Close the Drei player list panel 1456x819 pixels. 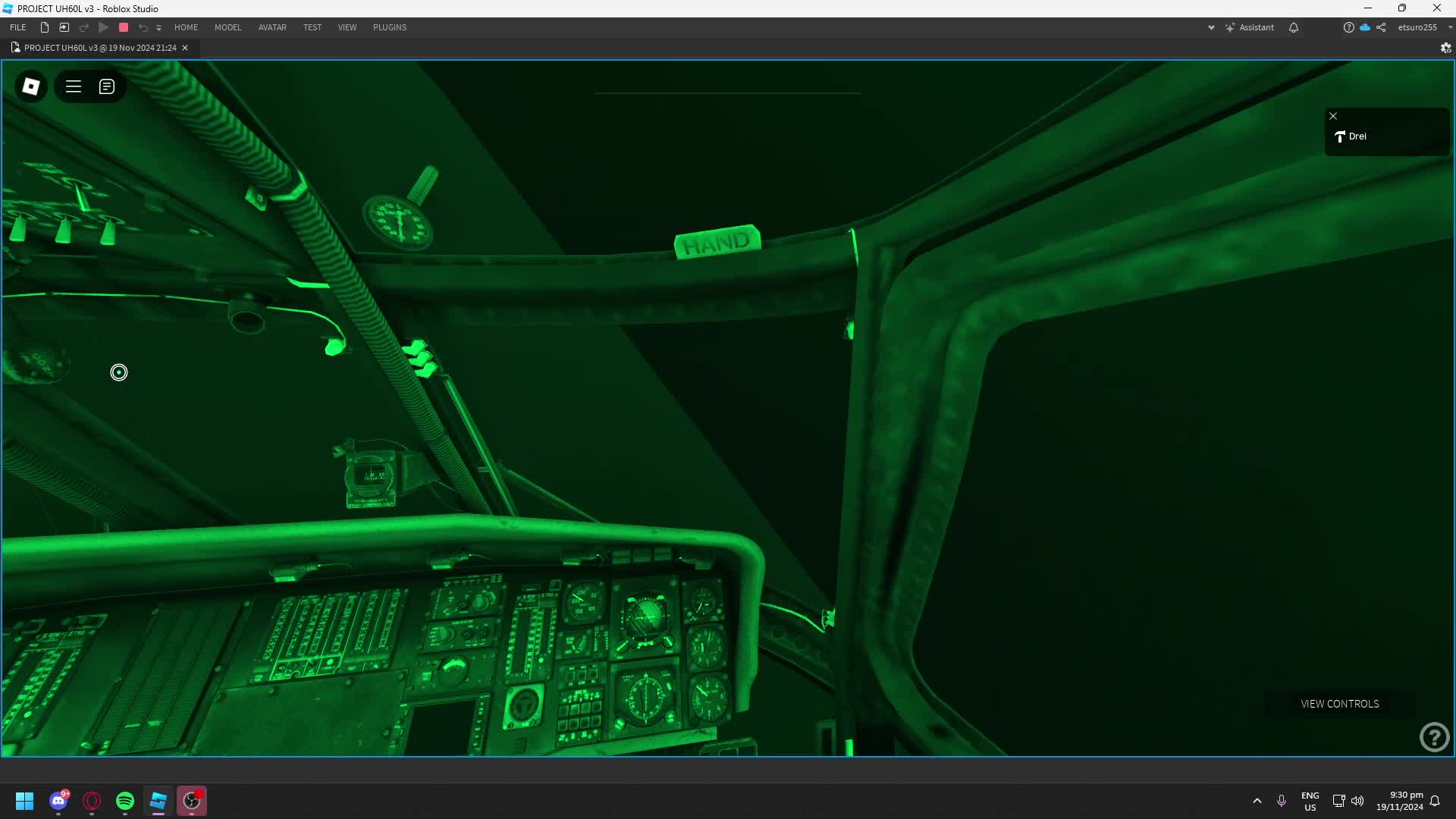[1333, 116]
